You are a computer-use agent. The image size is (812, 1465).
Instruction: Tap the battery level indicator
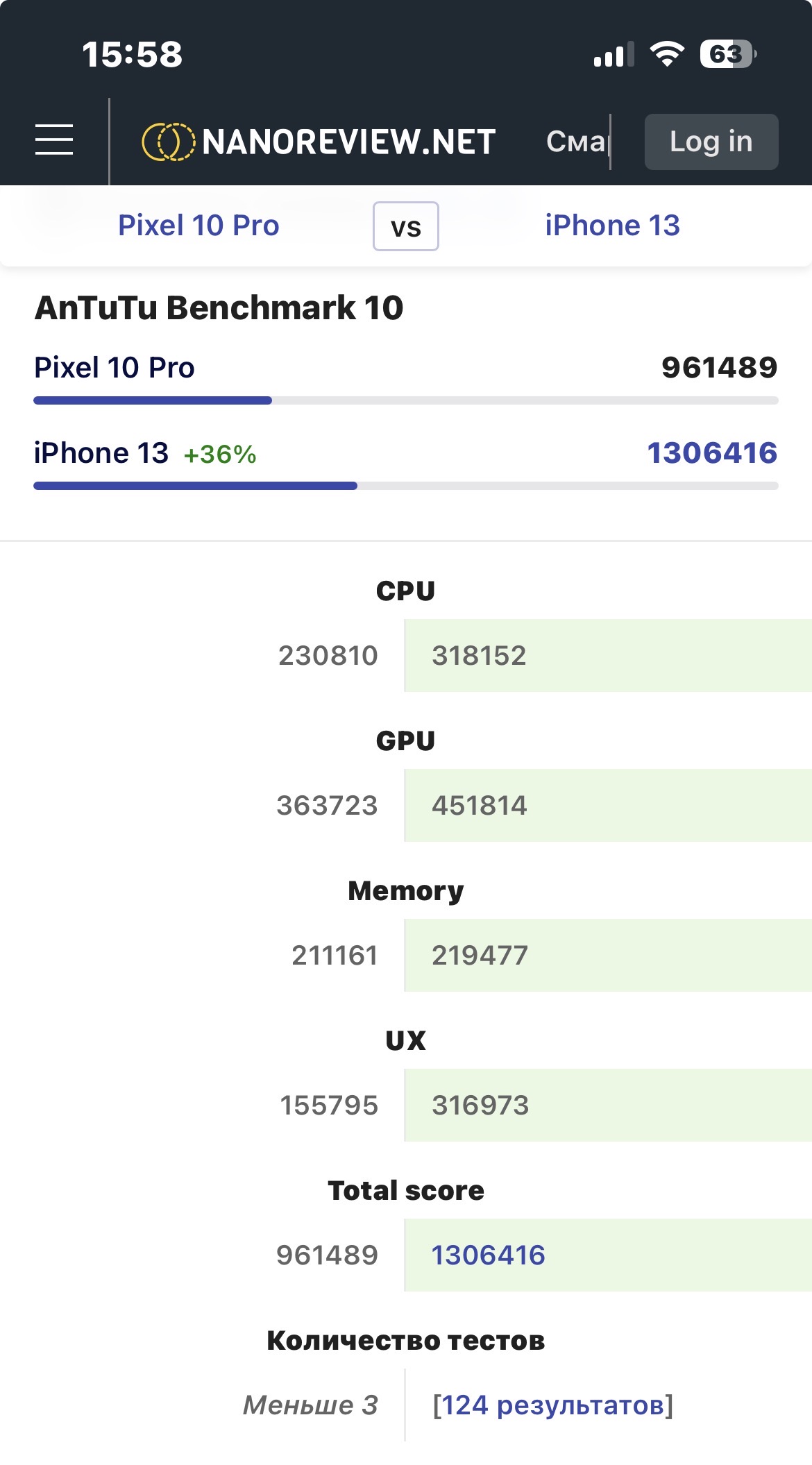(x=727, y=54)
